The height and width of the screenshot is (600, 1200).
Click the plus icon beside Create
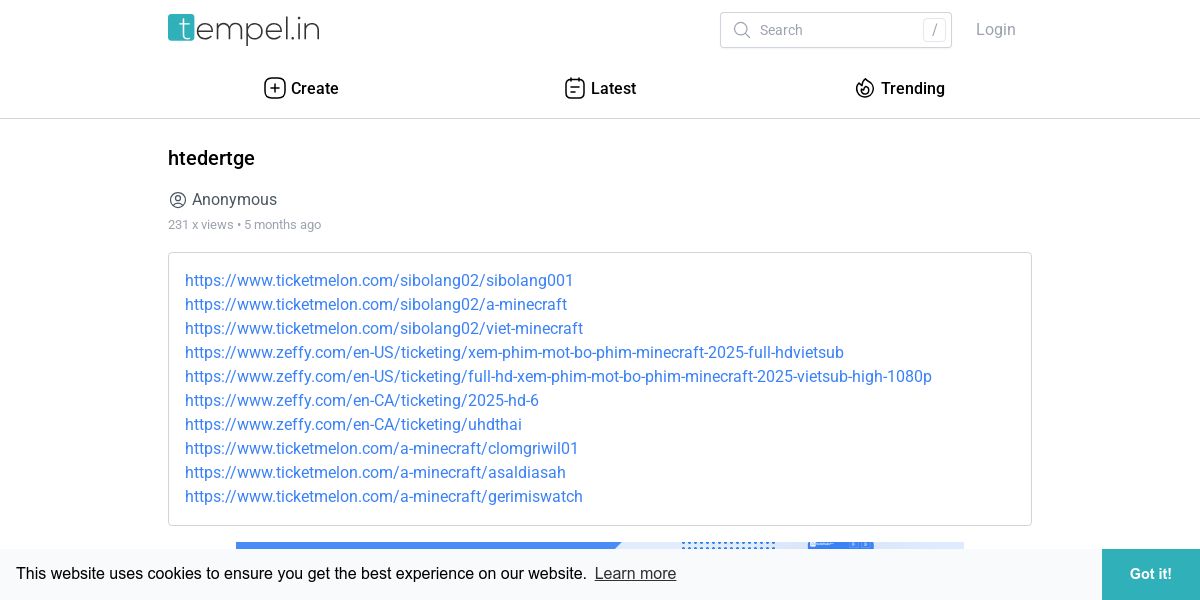275,88
